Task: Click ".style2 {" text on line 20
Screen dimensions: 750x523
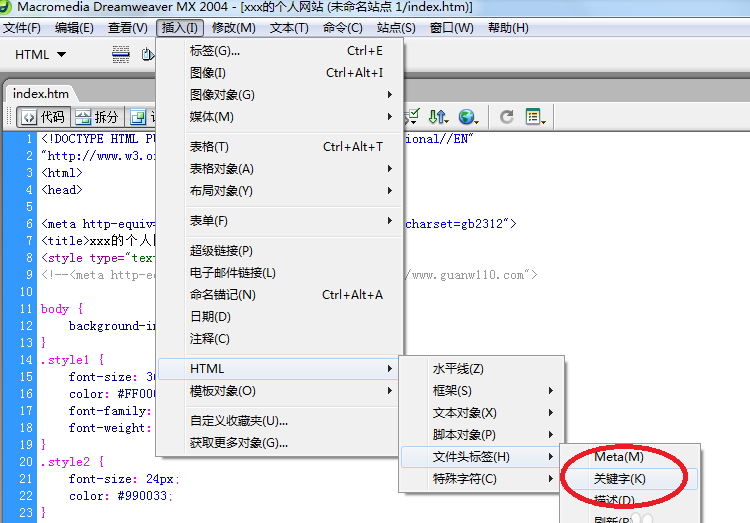Action: [72, 462]
